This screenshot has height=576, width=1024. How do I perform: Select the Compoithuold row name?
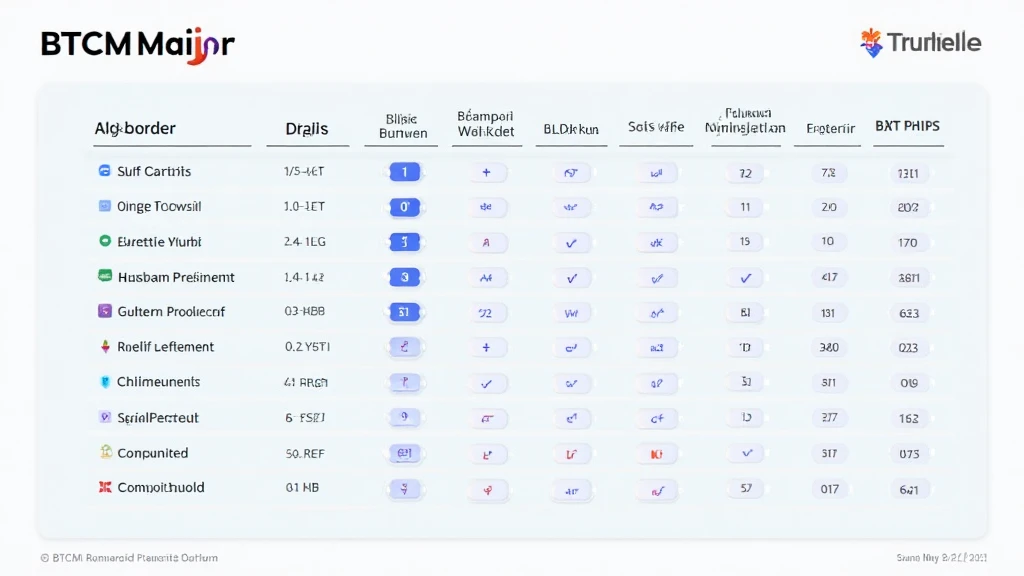[x=161, y=487]
